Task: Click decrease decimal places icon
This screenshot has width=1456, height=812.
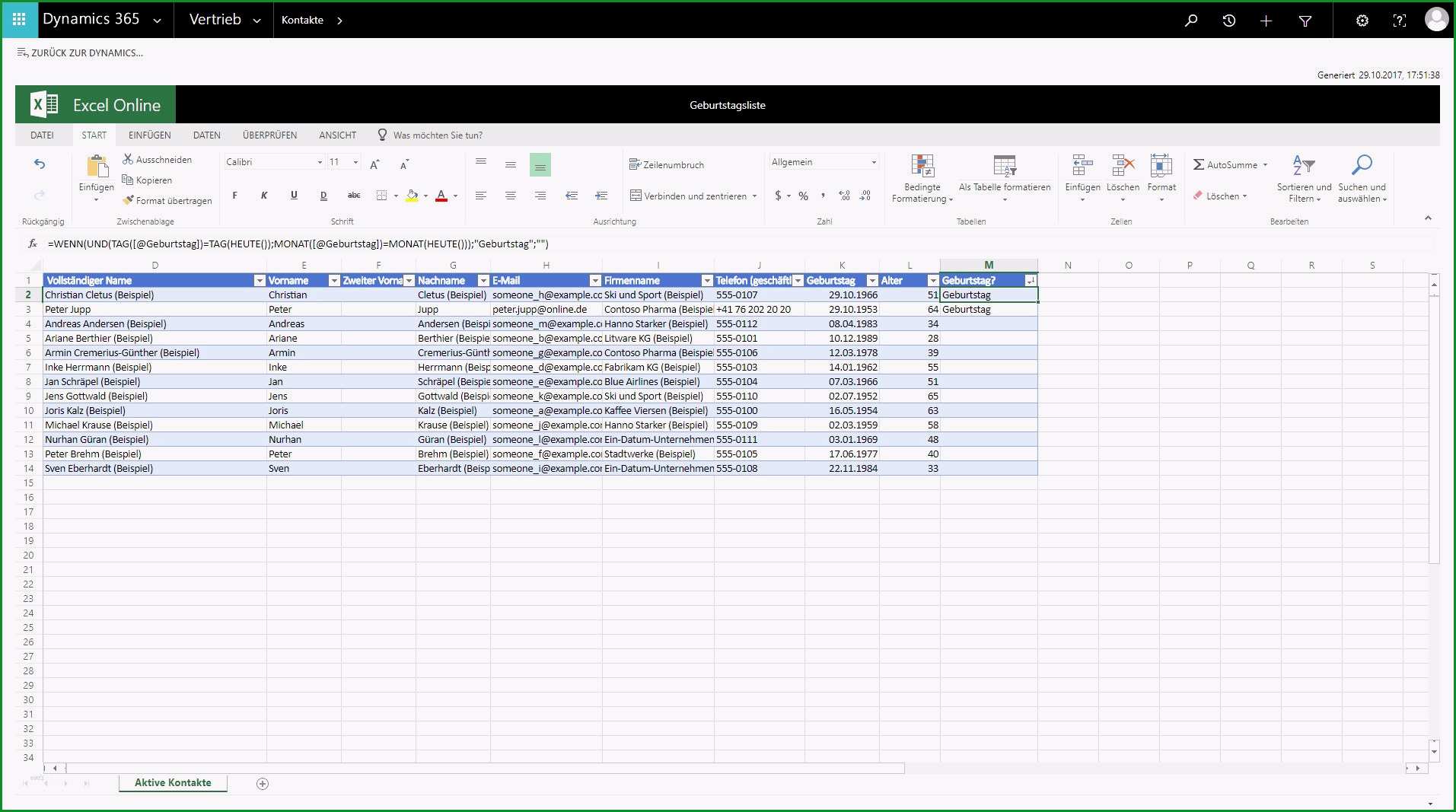Action: pyautogui.click(x=865, y=196)
